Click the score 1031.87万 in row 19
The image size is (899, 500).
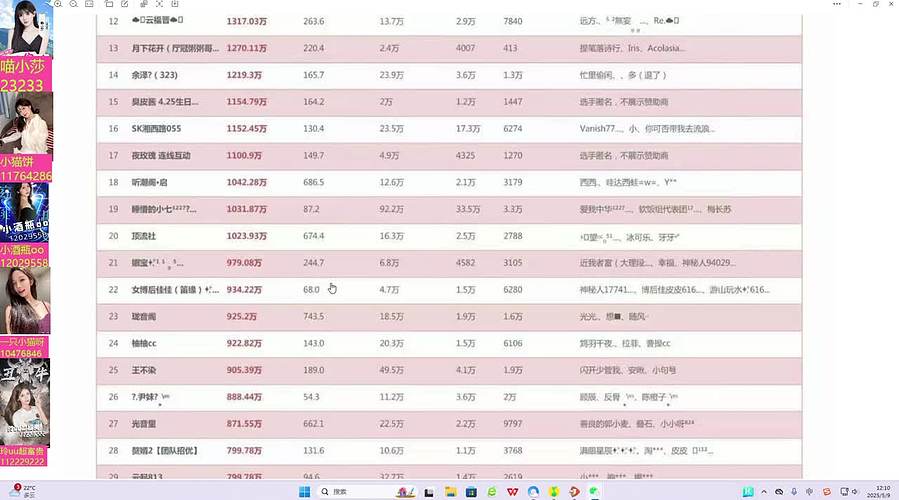[247, 209]
